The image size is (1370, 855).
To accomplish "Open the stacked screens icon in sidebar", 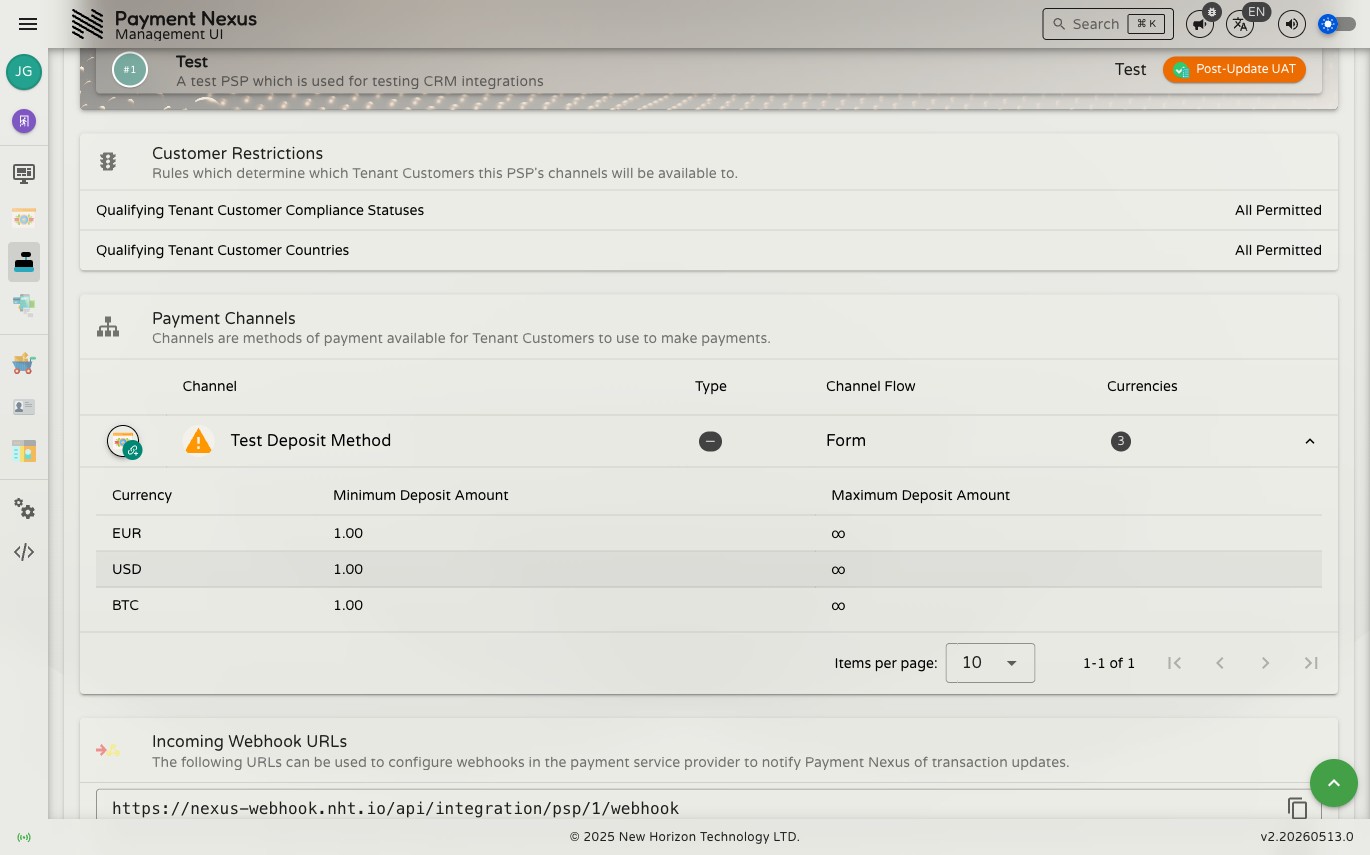I will click(24, 304).
